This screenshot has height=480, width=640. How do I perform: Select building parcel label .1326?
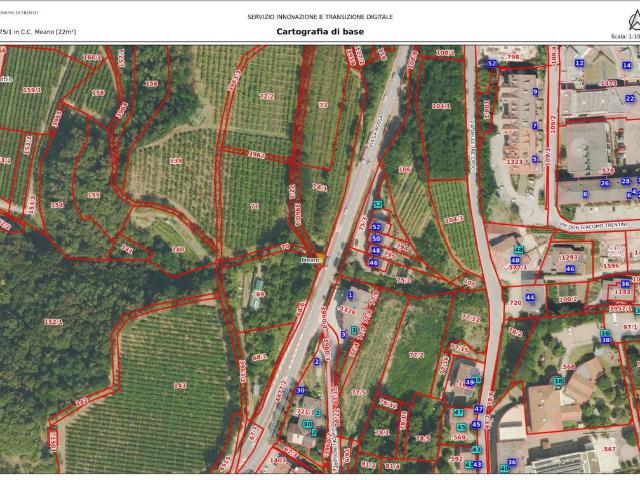(x=347, y=311)
